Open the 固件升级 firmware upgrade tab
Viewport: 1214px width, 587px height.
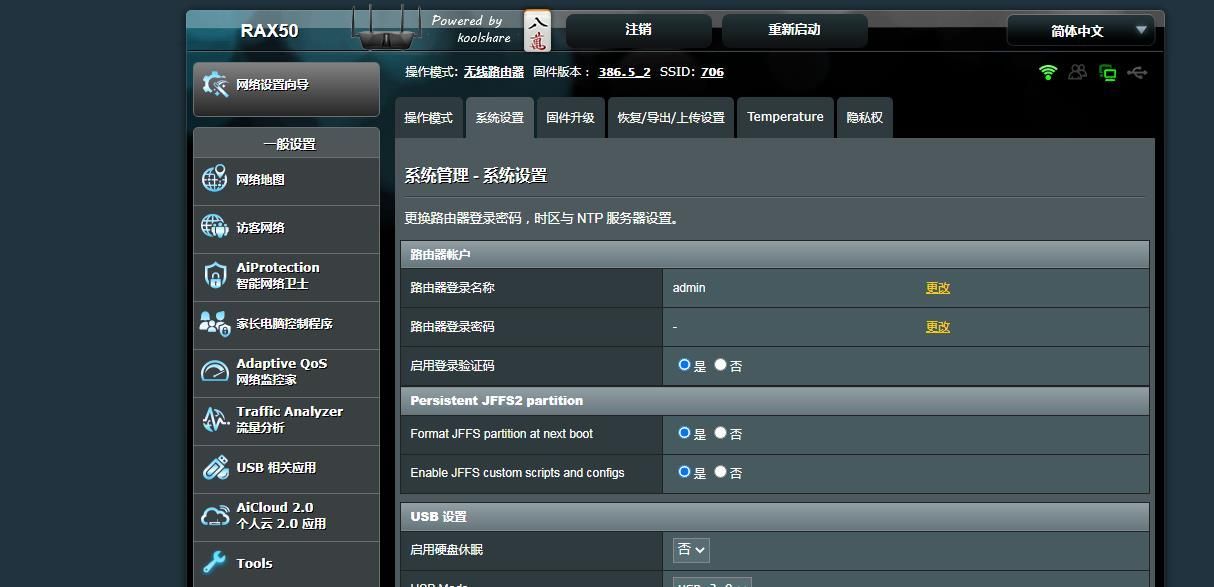(570, 117)
